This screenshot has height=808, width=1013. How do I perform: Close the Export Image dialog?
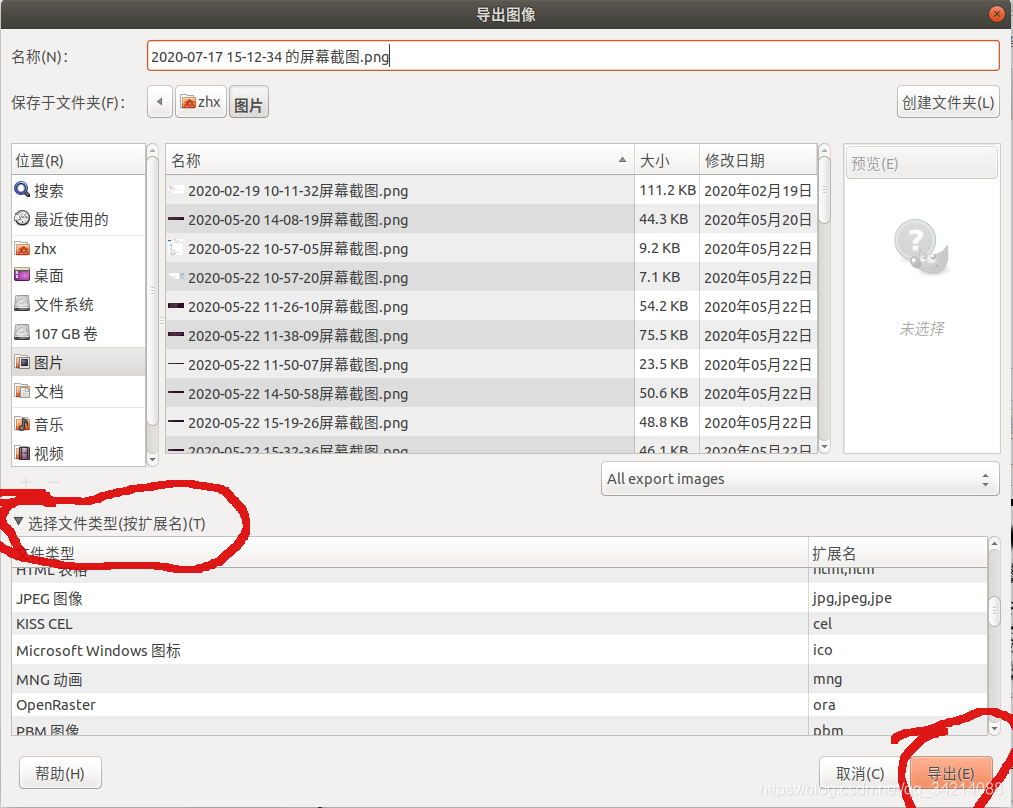click(x=996, y=14)
